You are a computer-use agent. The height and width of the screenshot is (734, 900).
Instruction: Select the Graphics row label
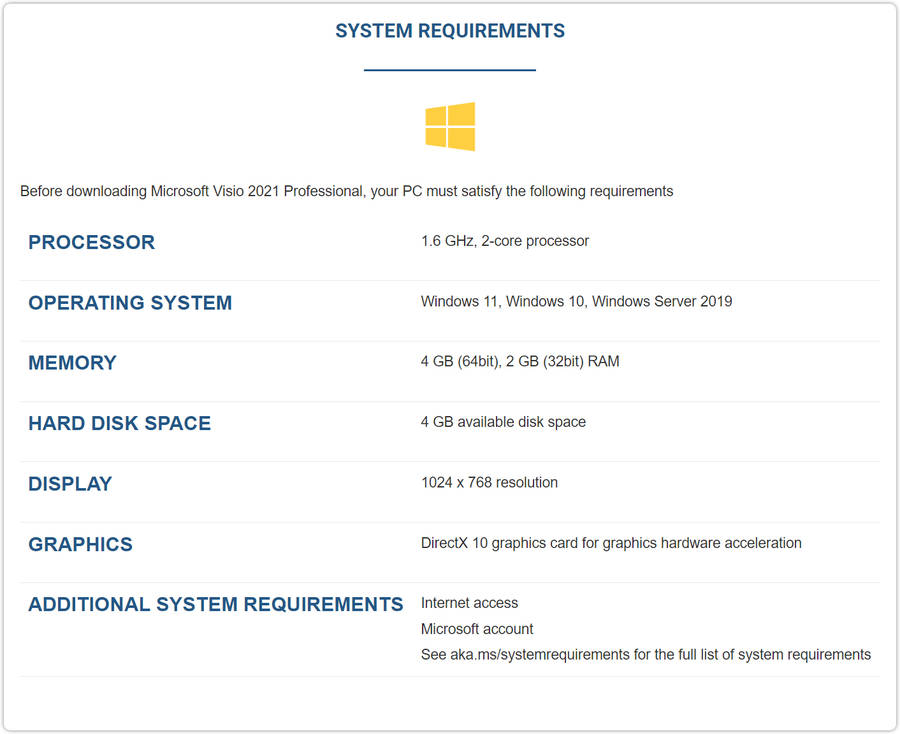click(80, 544)
